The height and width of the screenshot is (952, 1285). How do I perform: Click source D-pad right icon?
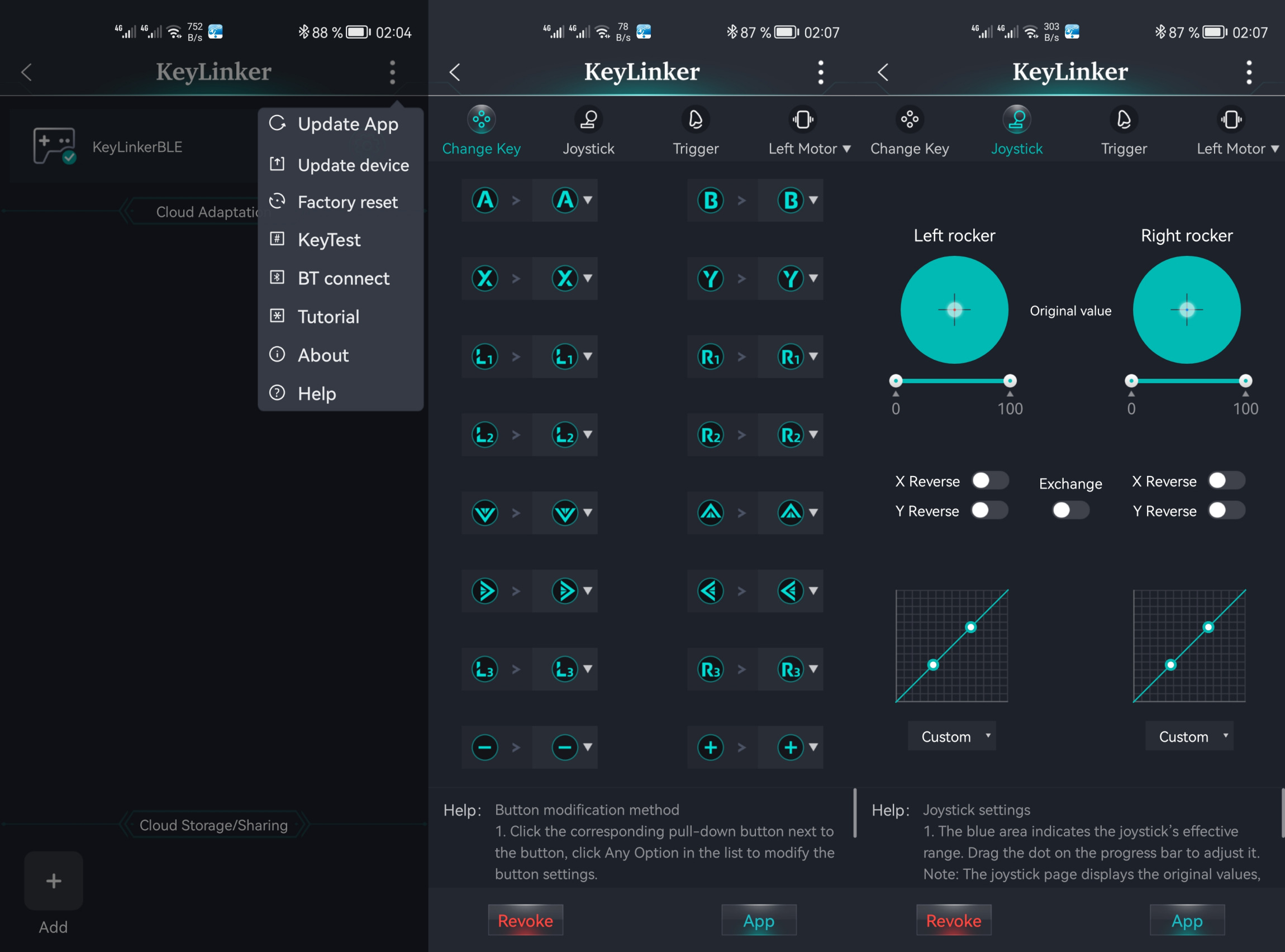click(x=485, y=591)
